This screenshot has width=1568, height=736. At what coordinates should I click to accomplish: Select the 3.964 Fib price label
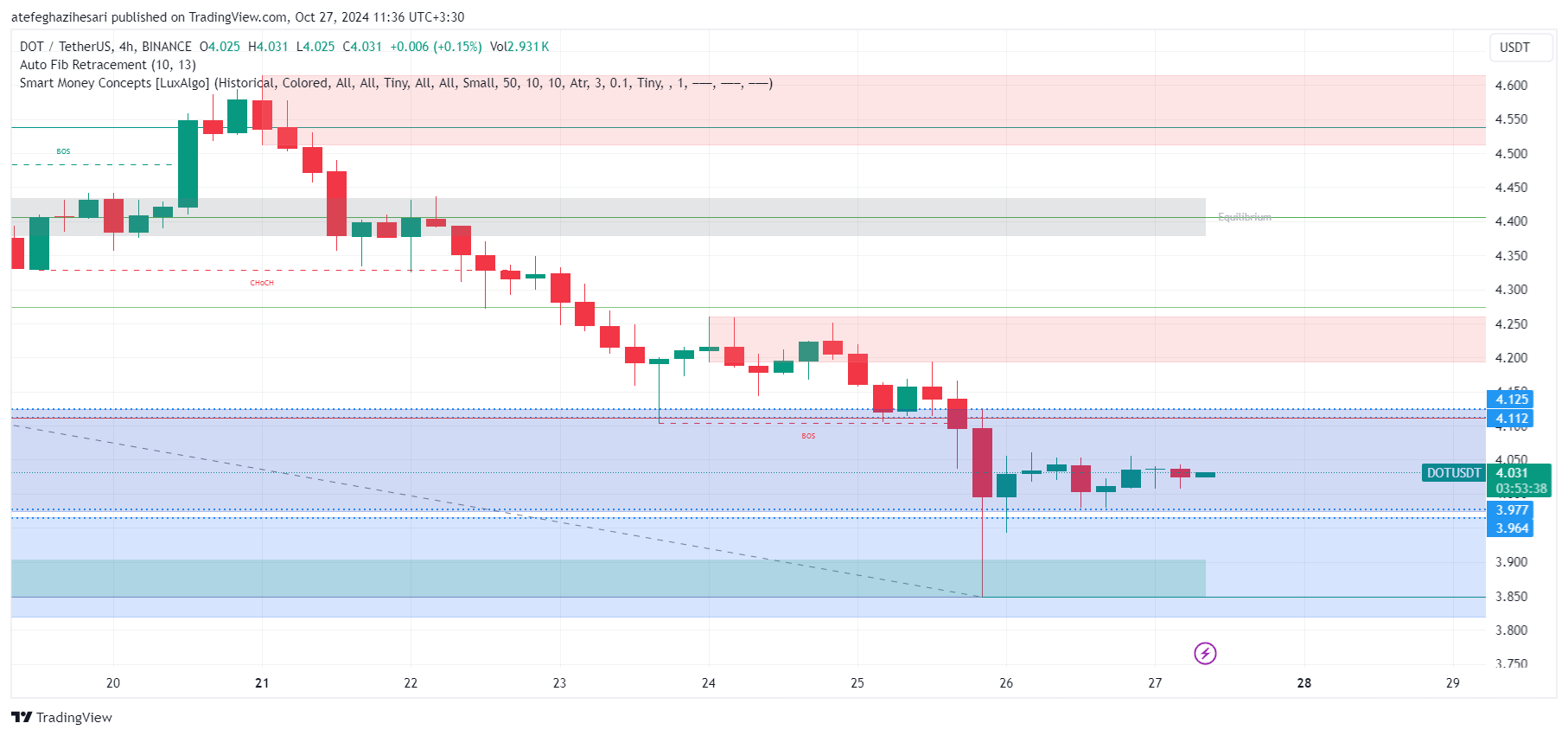coord(1512,528)
